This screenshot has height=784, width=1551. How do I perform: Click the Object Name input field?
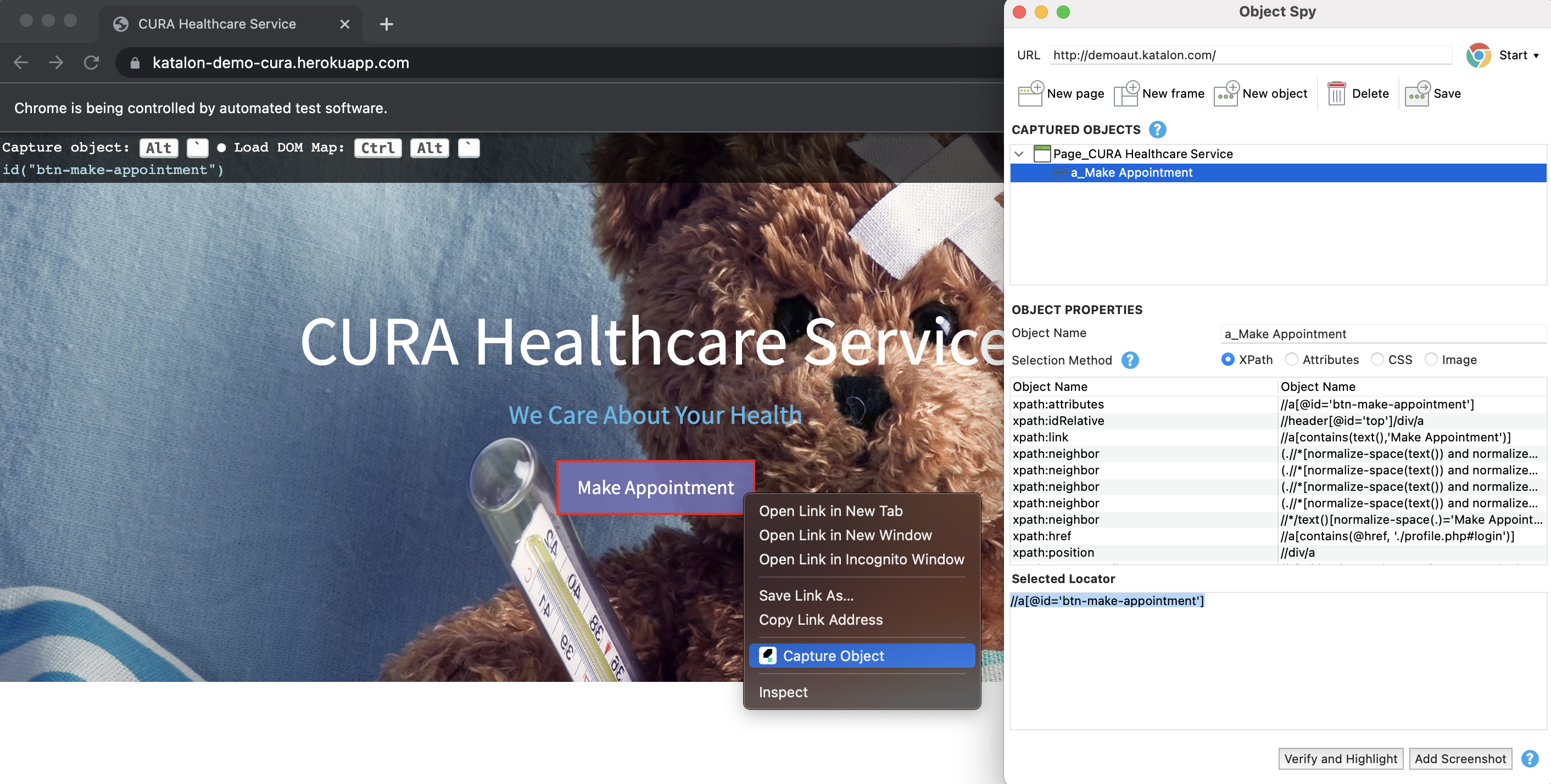click(x=1383, y=333)
